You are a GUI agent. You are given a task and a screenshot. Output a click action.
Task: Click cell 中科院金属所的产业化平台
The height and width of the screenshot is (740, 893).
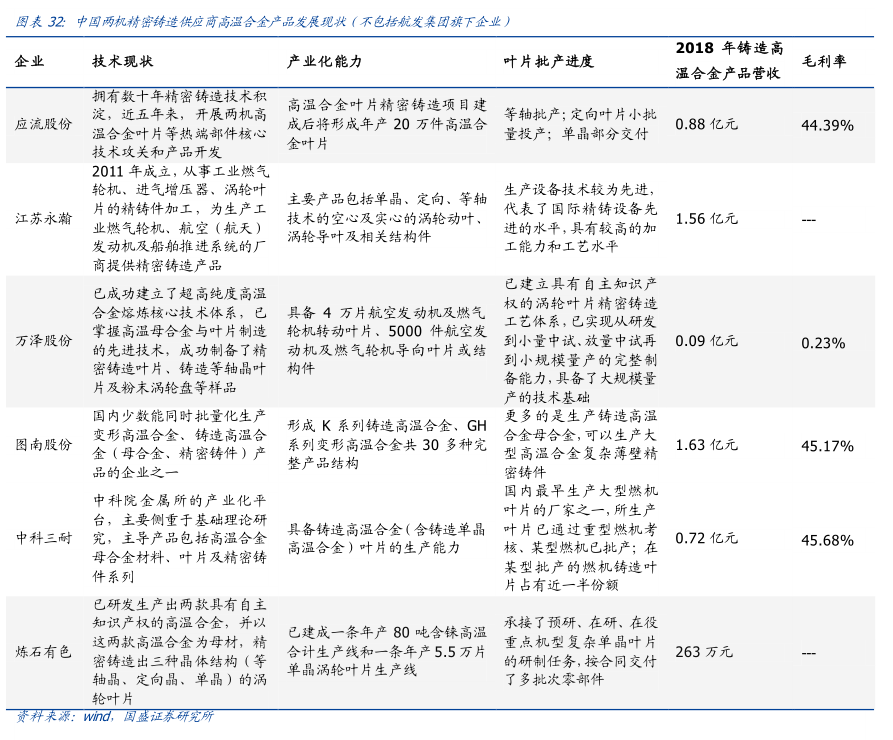179,538
